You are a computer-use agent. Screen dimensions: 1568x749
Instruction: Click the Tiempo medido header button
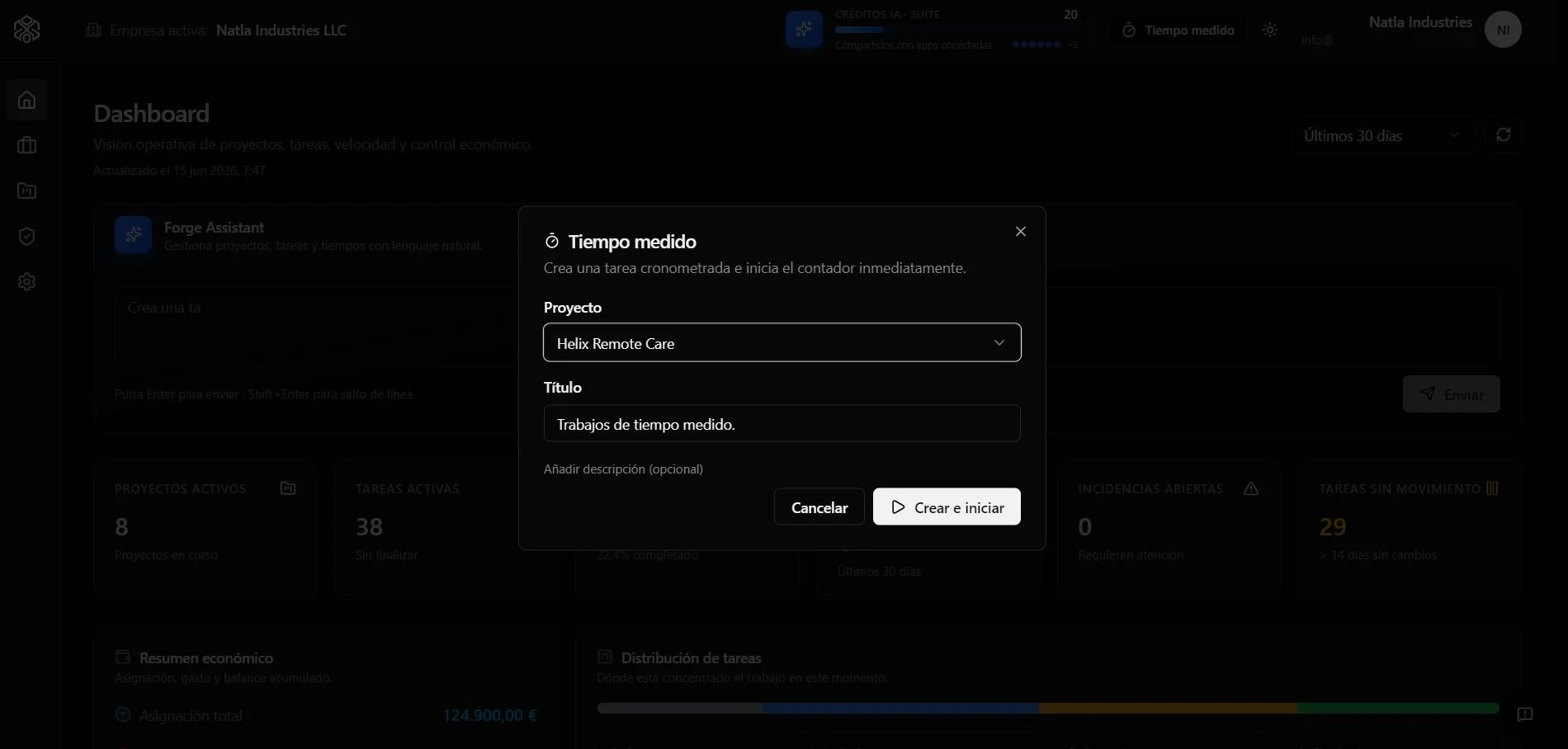(1178, 30)
